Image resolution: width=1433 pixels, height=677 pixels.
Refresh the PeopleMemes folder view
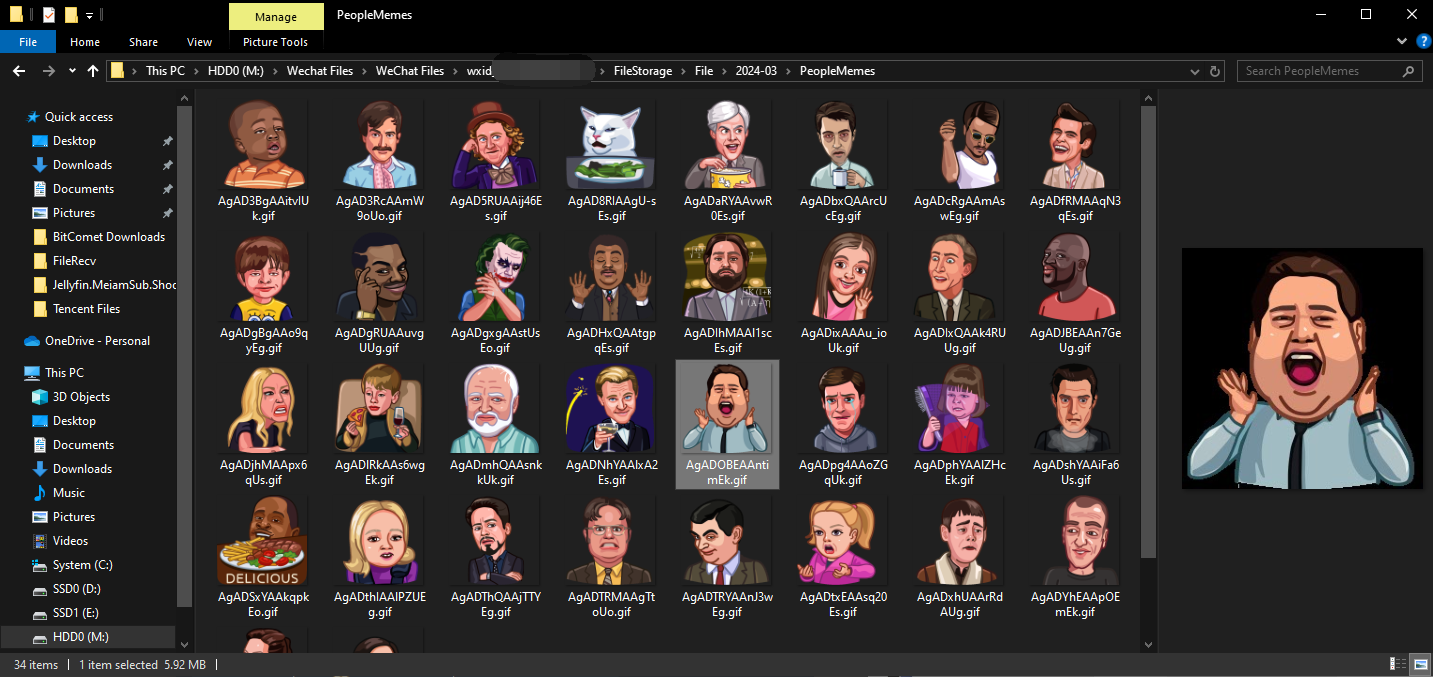click(1215, 71)
